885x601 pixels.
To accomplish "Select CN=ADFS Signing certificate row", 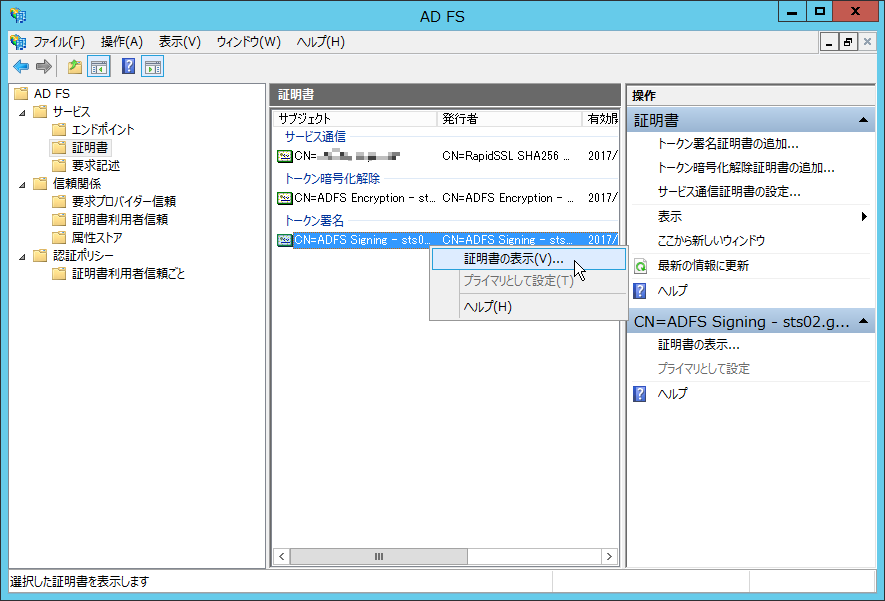I will pos(447,240).
